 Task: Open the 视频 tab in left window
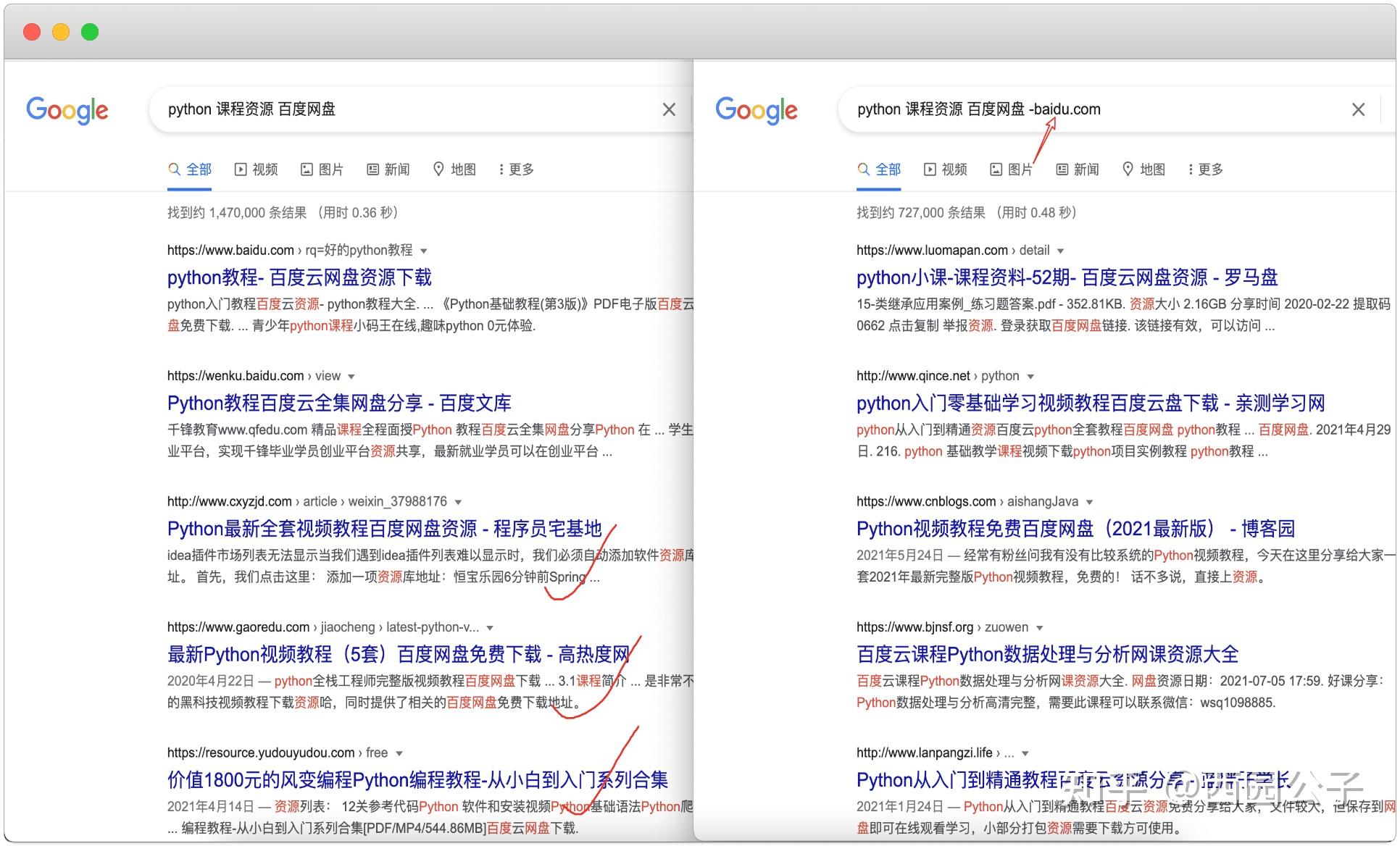pos(257,169)
